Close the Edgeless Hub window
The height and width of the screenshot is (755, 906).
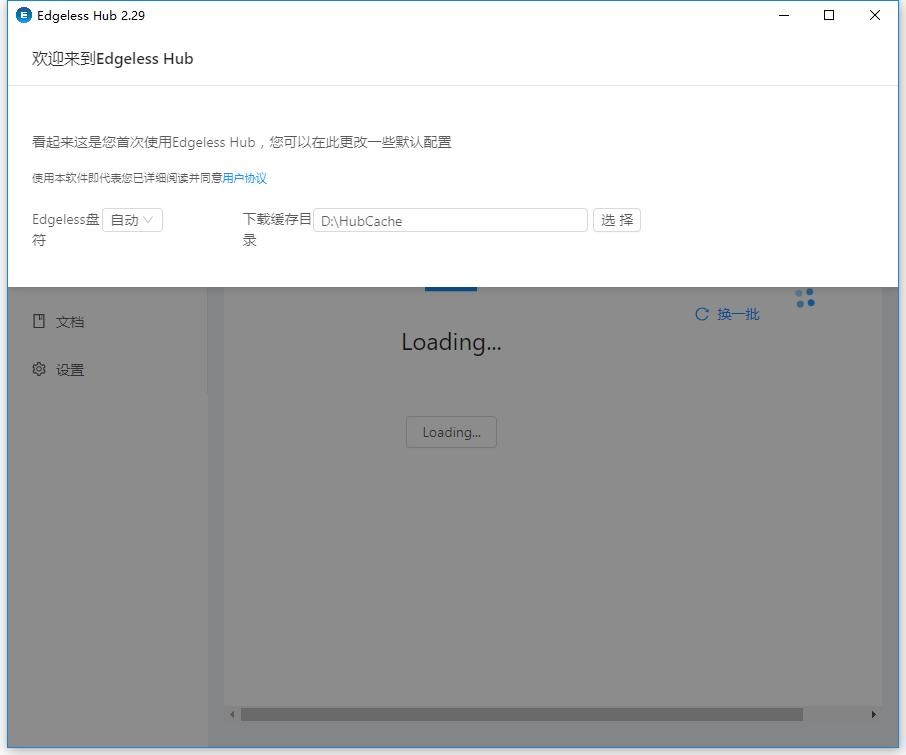pyautogui.click(x=875, y=15)
